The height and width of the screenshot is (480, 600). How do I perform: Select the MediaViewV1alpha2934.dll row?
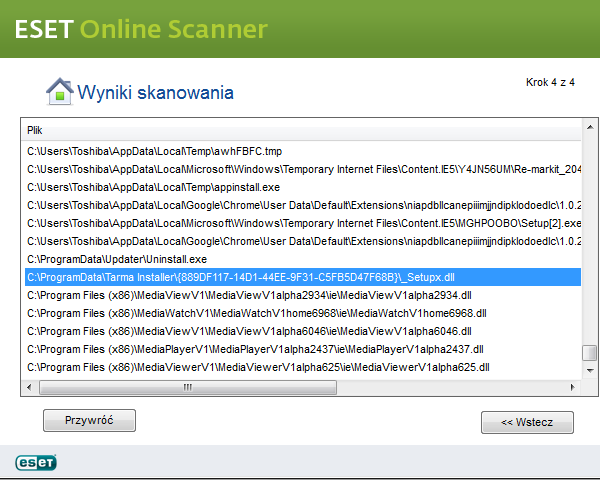click(303, 295)
